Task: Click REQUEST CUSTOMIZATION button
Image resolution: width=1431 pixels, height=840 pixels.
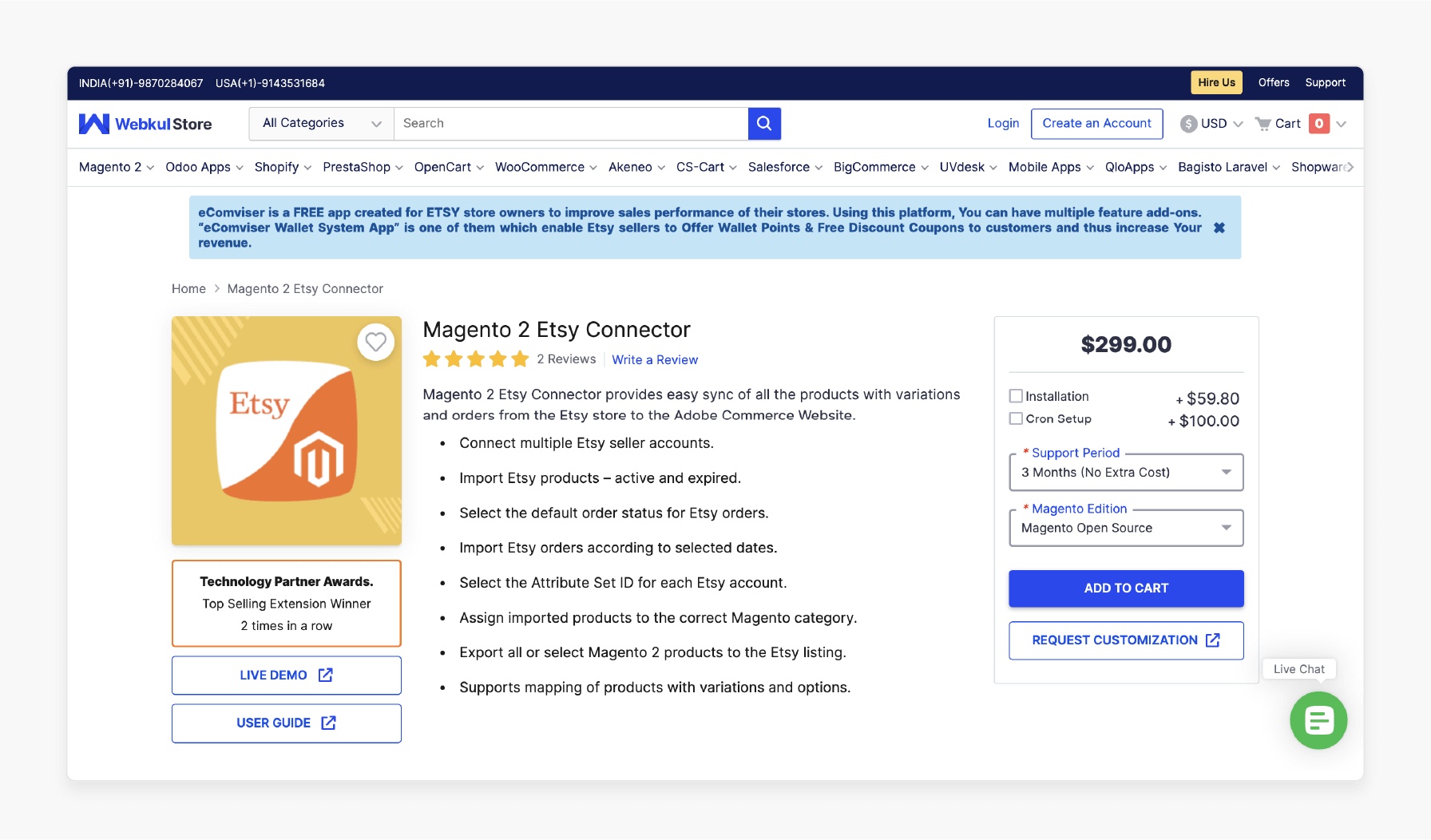Action: tap(1126, 640)
